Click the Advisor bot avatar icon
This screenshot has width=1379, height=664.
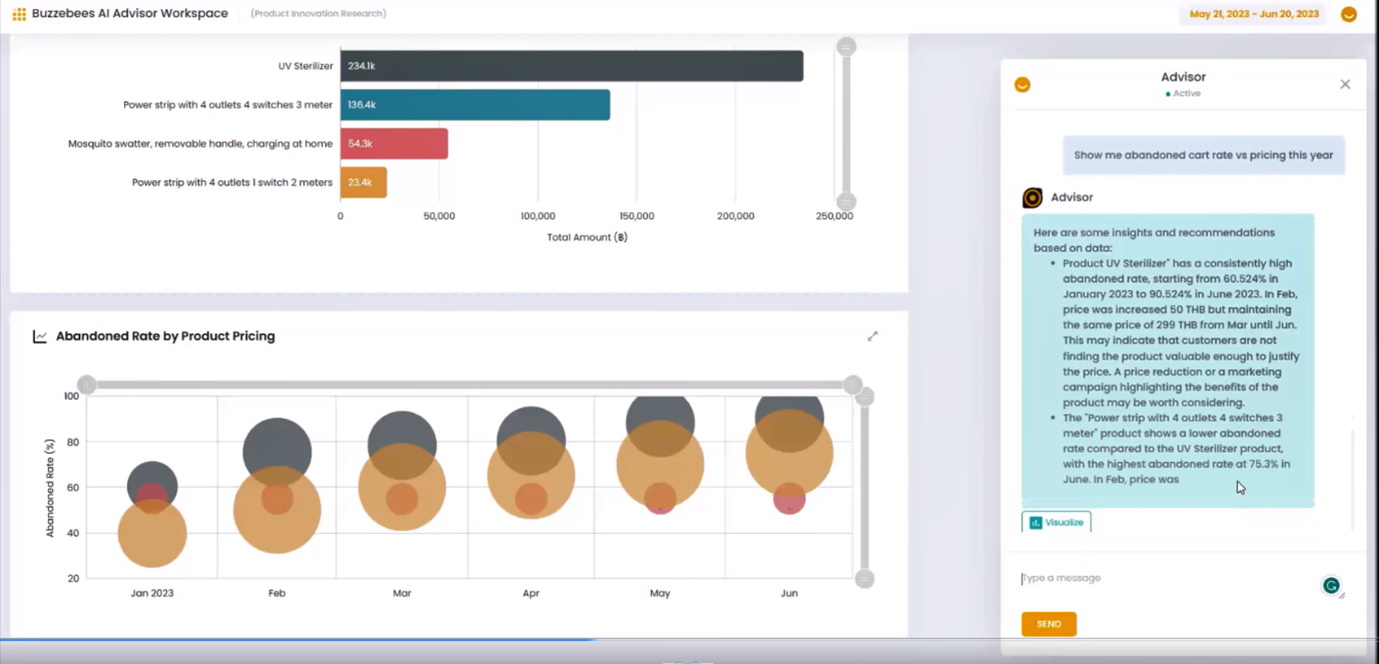click(1032, 198)
